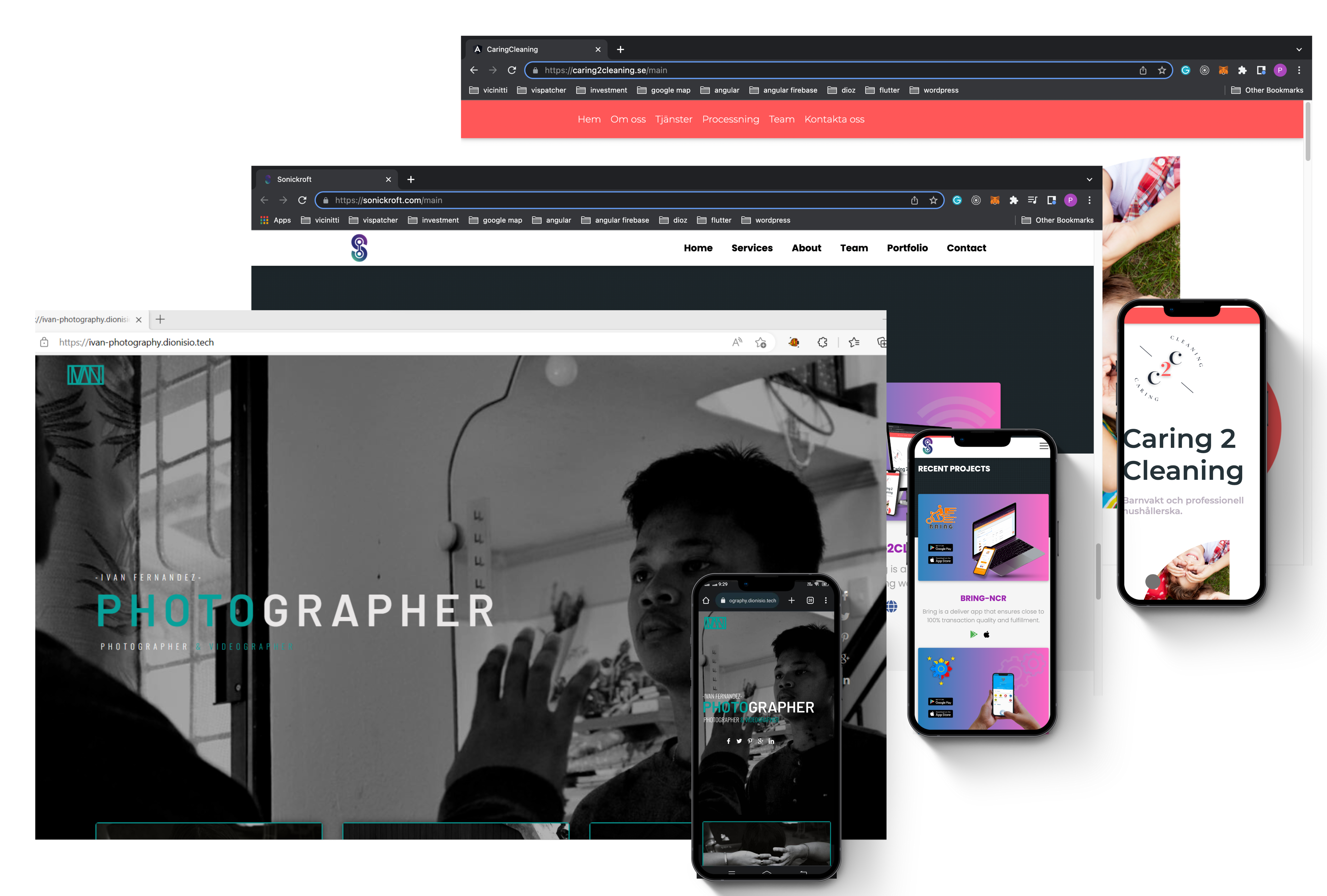Click the Read aloud icon in Edge address bar
Image resolution: width=1327 pixels, height=896 pixels.
(x=737, y=342)
